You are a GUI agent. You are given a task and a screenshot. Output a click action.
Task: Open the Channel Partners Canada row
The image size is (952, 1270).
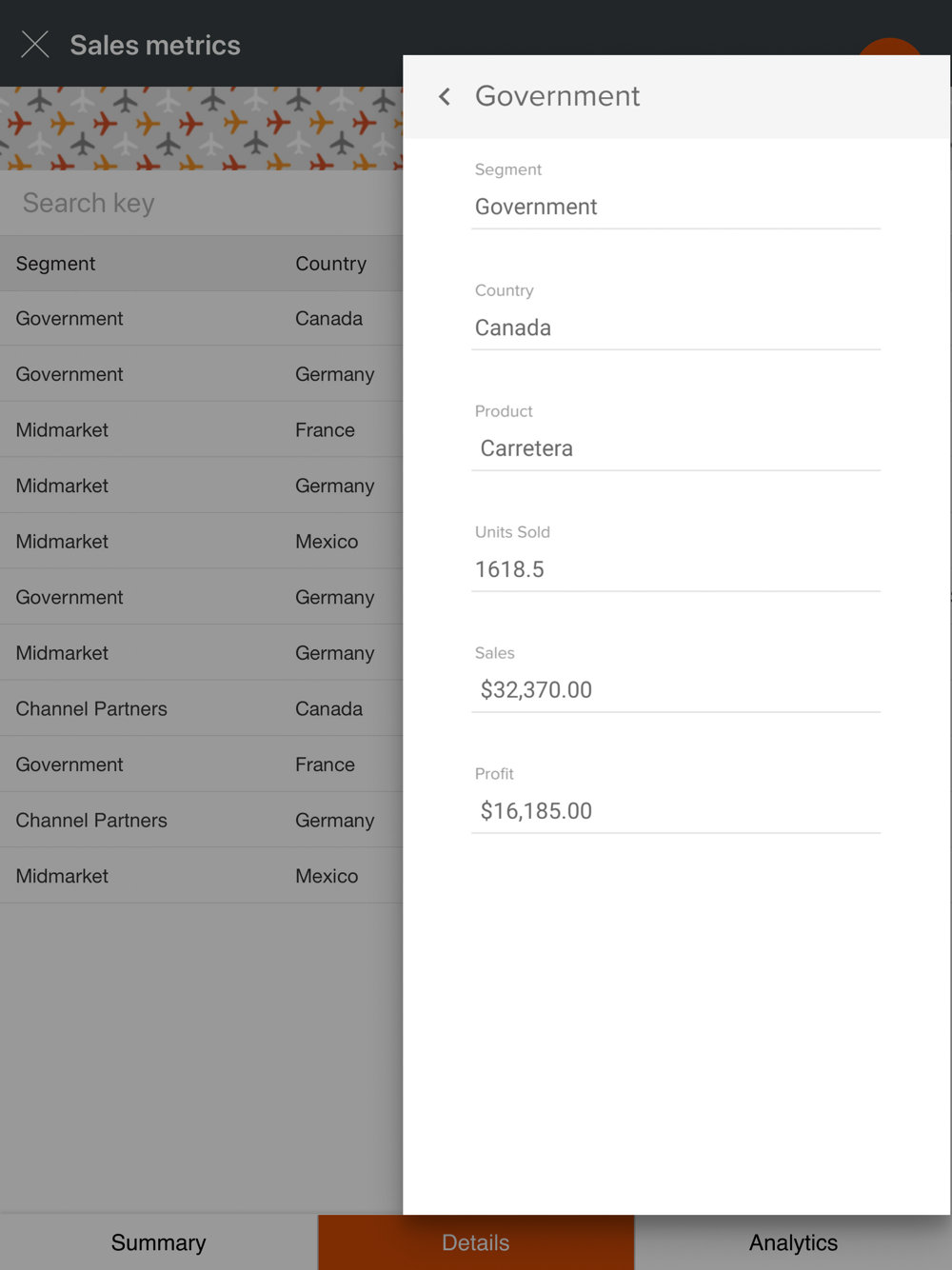coord(201,709)
